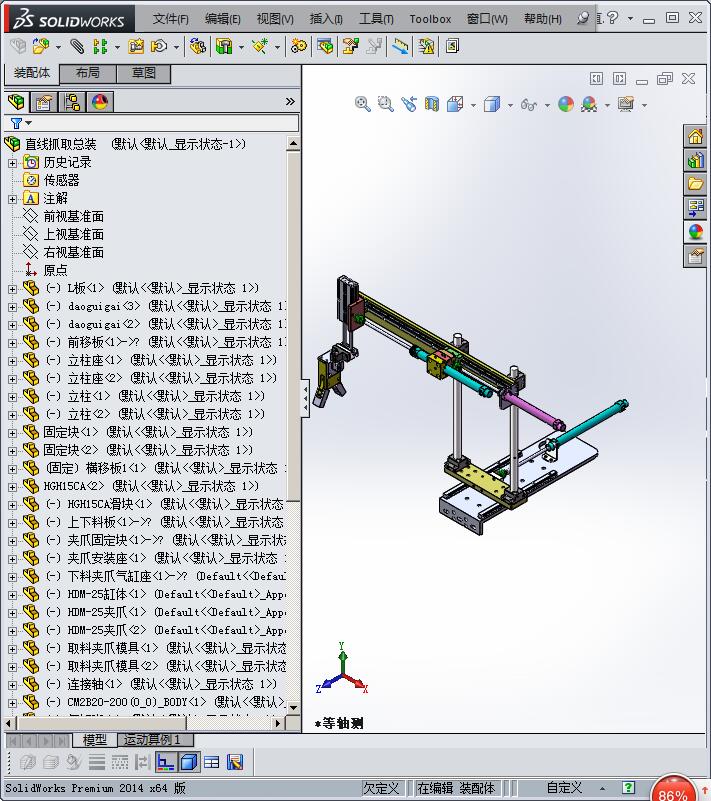Open the 文件(F) menu
Viewport: 711px width, 801px height.
171,19
